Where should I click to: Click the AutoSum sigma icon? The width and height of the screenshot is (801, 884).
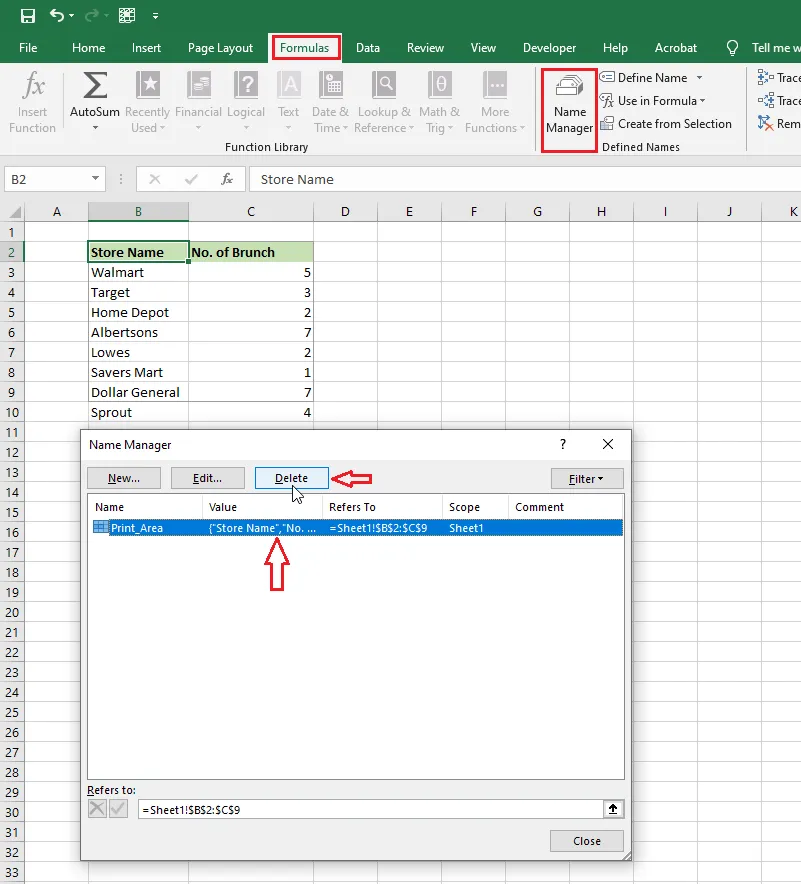[x=95, y=87]
